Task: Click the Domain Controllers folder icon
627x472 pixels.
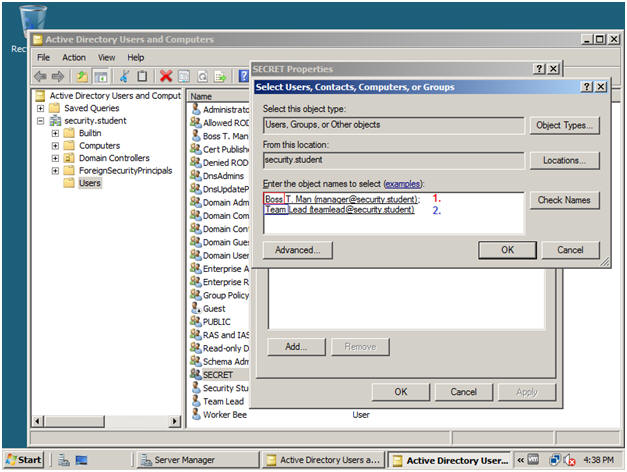Action: (69, 158)
